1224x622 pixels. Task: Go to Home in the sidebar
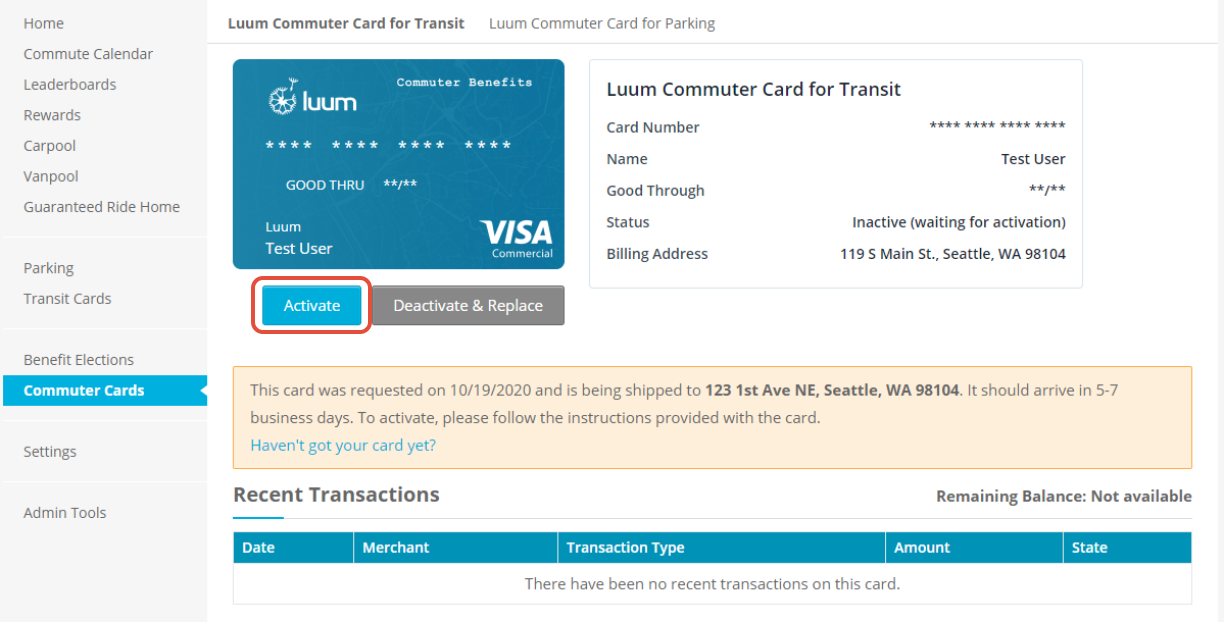(44, 23)
